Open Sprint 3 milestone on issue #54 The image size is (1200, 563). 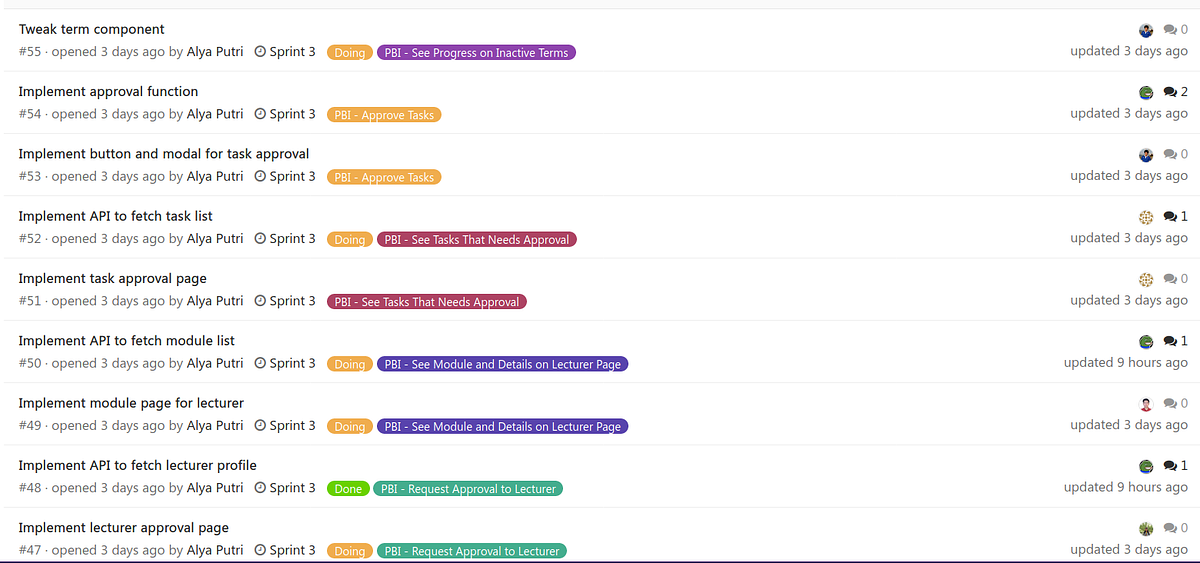[285, 114]
